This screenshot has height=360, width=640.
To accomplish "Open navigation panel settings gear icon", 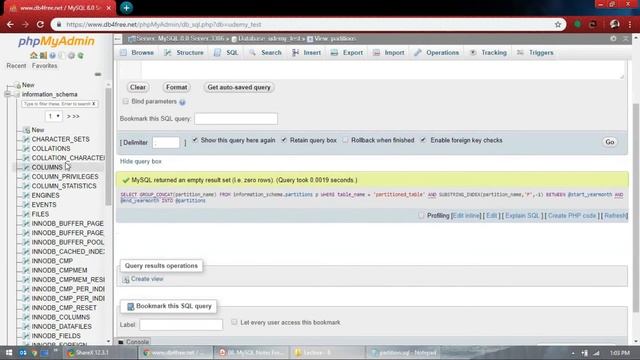I will [71, 55].
